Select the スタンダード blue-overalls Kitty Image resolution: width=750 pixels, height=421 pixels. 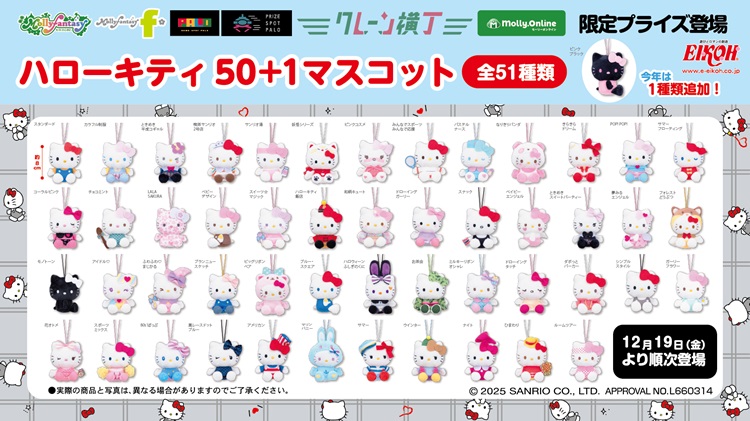tap(65, 162)
